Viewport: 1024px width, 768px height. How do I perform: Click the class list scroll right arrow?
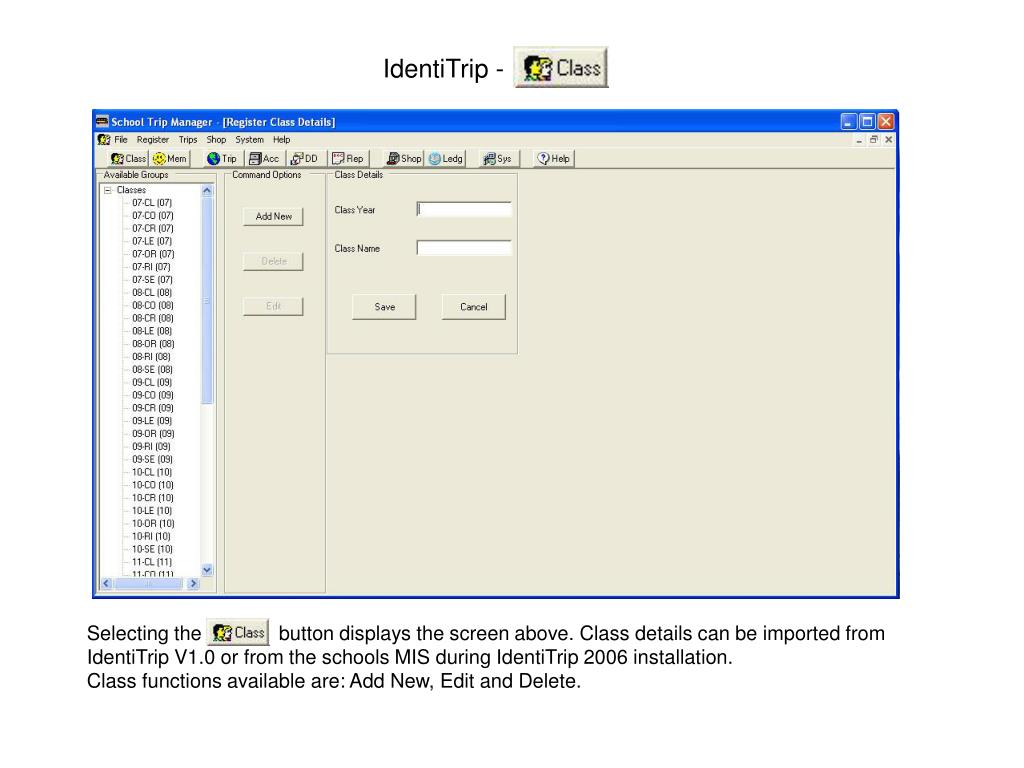[193, 583]
